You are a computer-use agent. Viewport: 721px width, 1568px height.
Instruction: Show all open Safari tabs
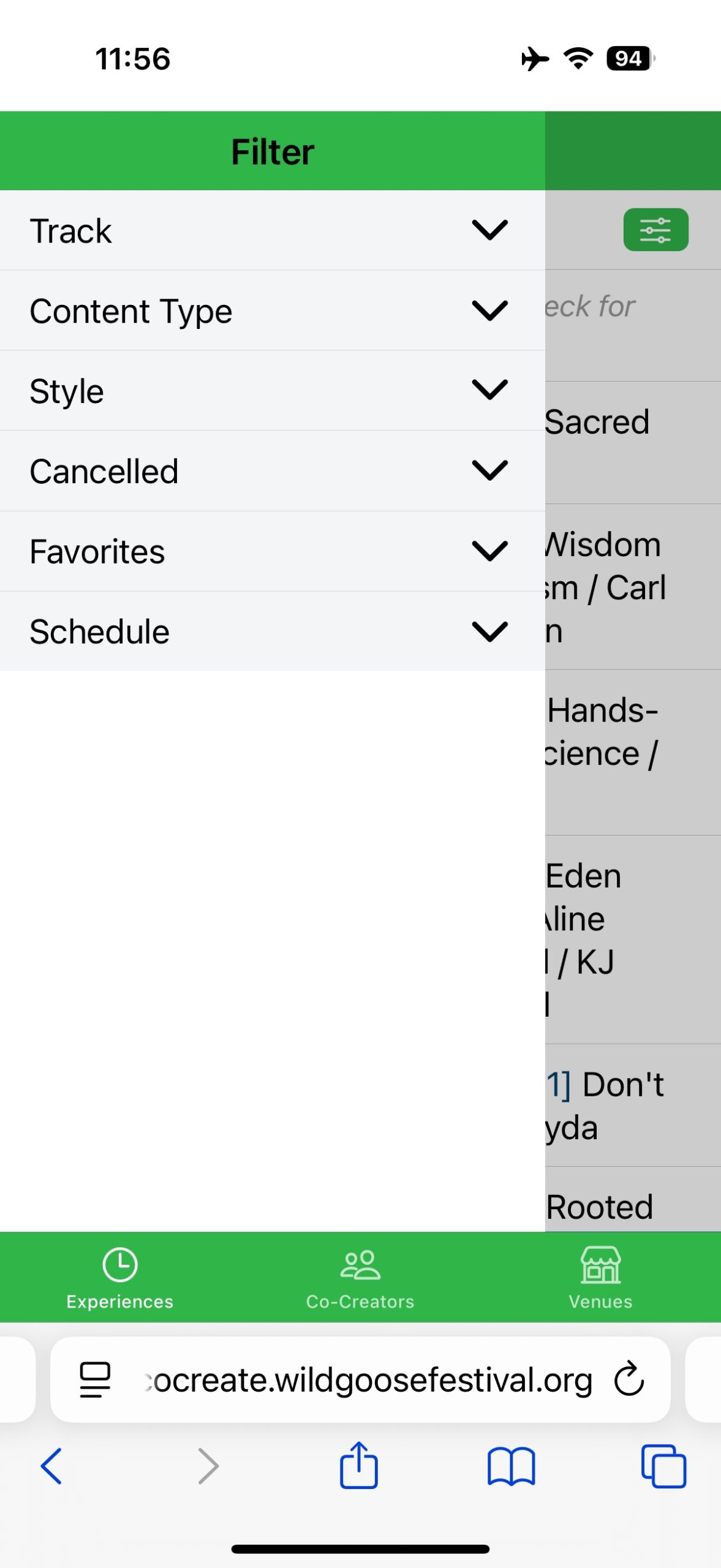(x=663, y=1466)
